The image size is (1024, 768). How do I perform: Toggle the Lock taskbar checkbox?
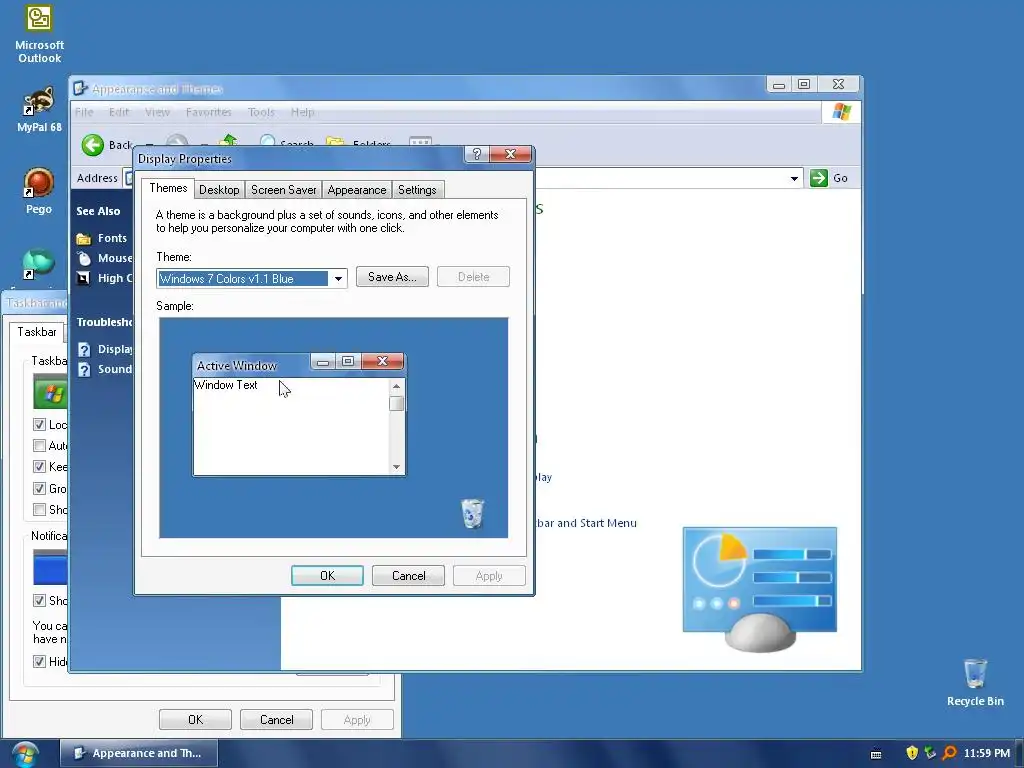tap(39, 424)
